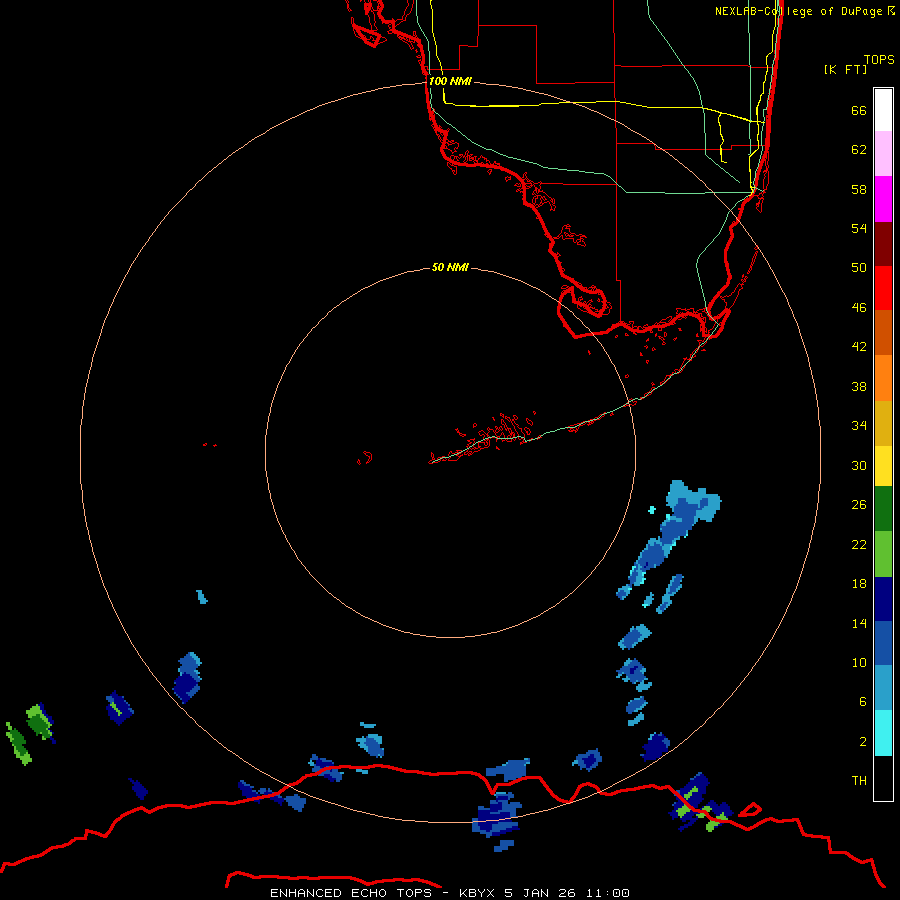
Task: Click the "TOPS" legend heading
Action: pyautogui.click(x=879, y=59)
